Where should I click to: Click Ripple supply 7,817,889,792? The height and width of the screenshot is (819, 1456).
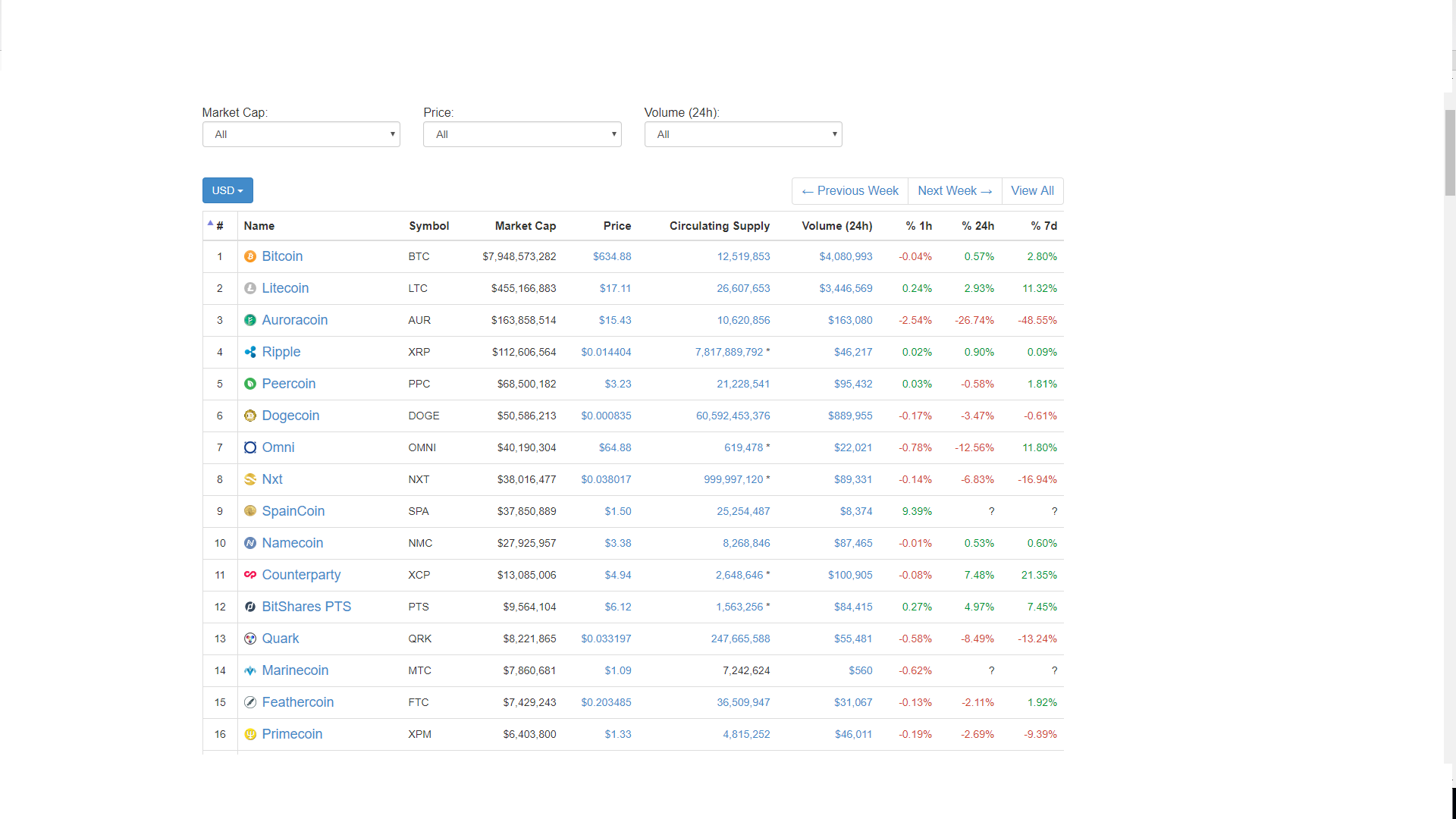point(729,352)
